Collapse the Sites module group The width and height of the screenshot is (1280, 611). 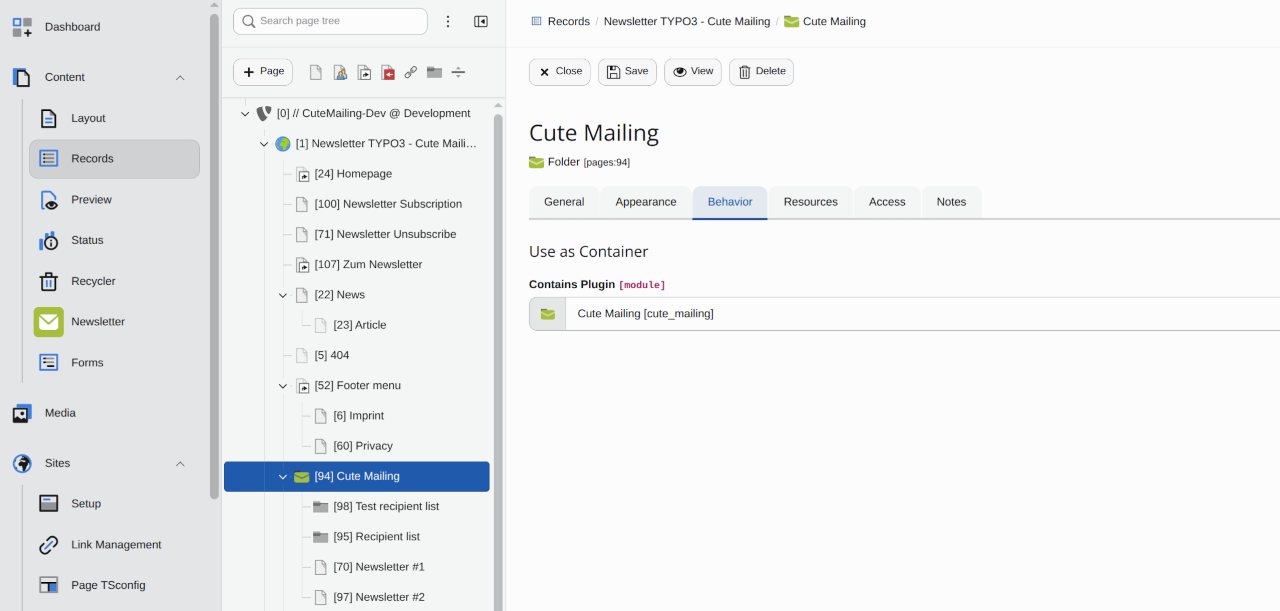(180, 464)
